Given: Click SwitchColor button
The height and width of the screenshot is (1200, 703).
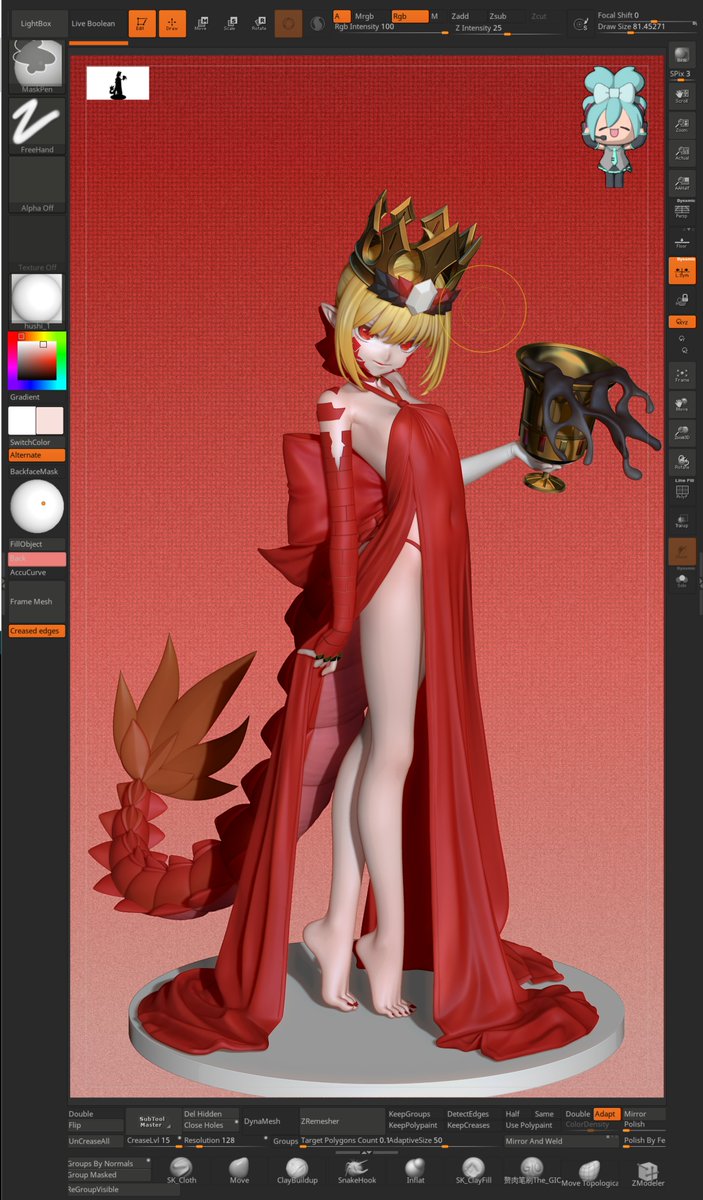Looking at the screenshot, I should [37, 442].
